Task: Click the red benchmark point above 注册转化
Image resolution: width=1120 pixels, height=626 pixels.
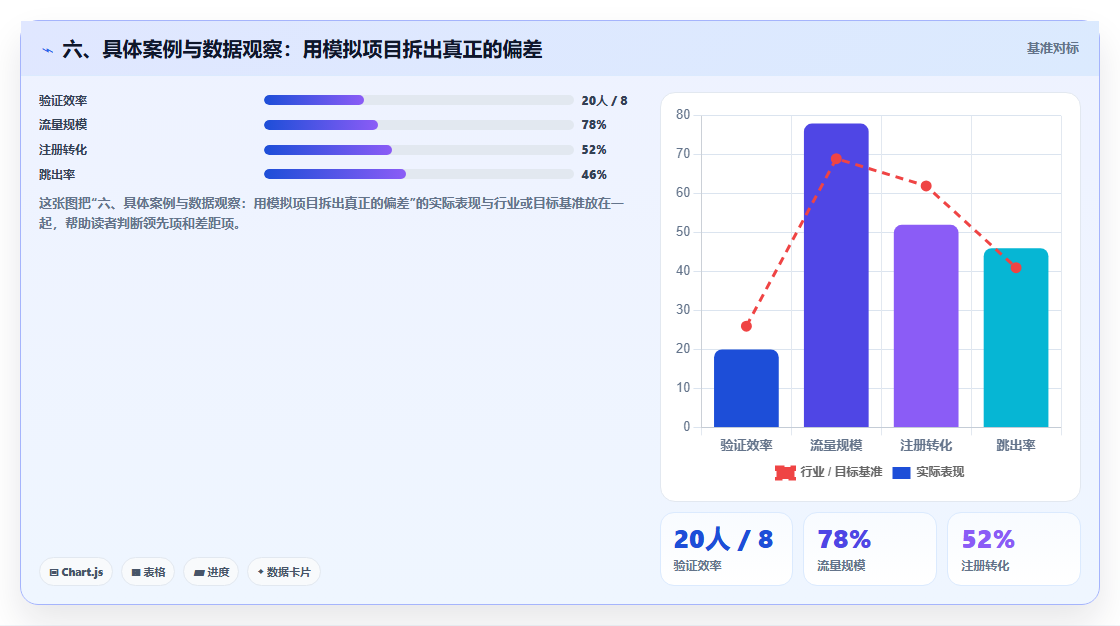Action: [x=926, y=186]
